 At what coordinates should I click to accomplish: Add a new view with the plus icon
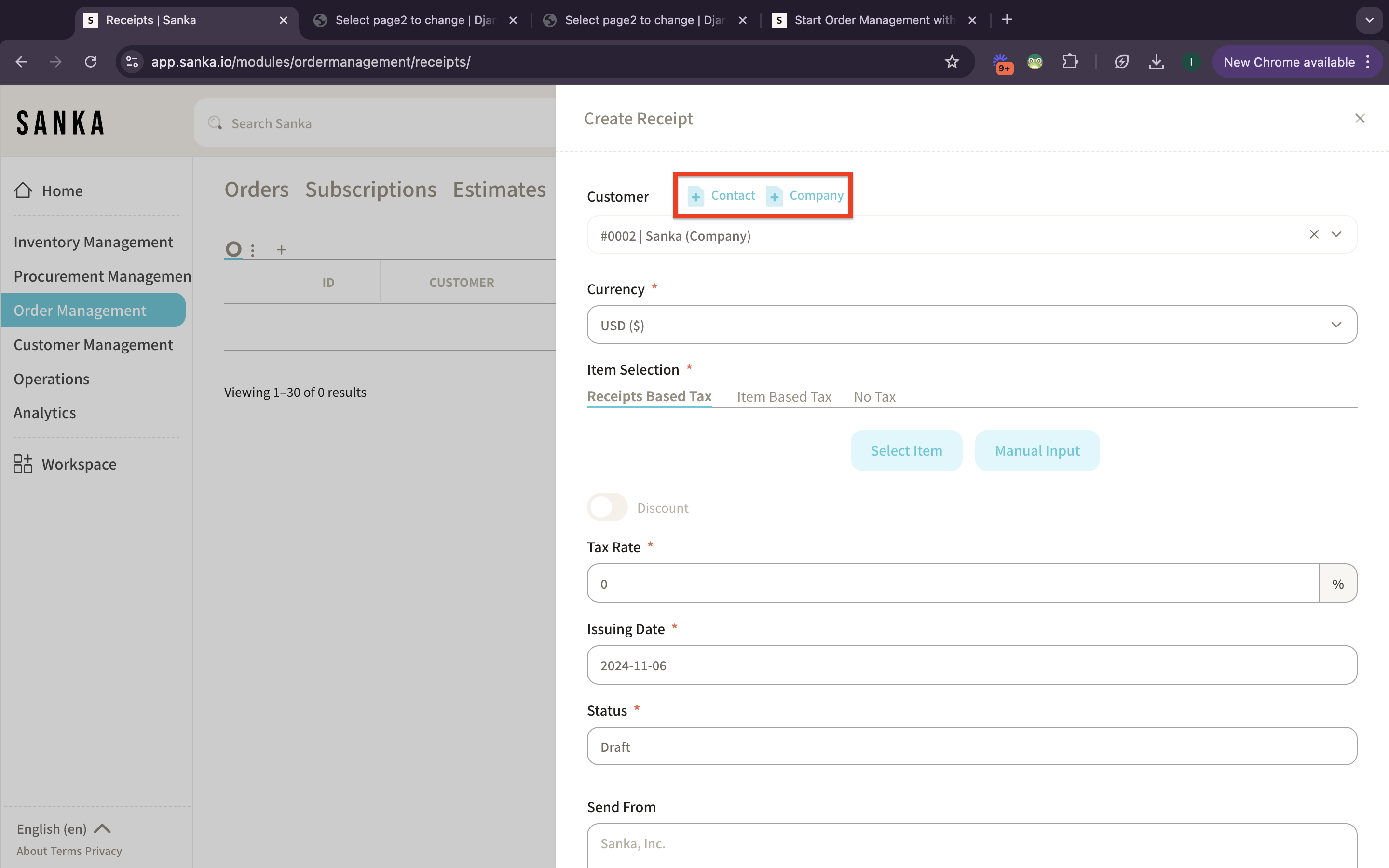tap(281, 250)
